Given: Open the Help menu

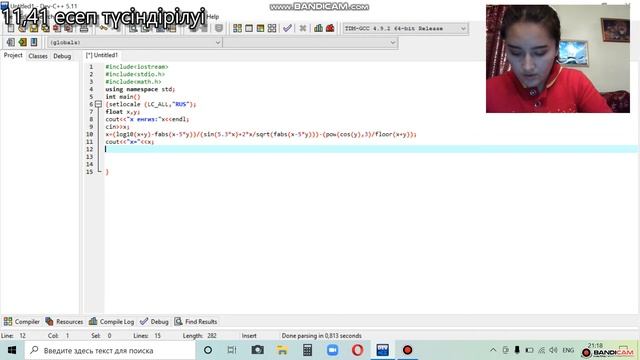Looking at the screenshot, I should pyautogui.click(x=213, y=17).
